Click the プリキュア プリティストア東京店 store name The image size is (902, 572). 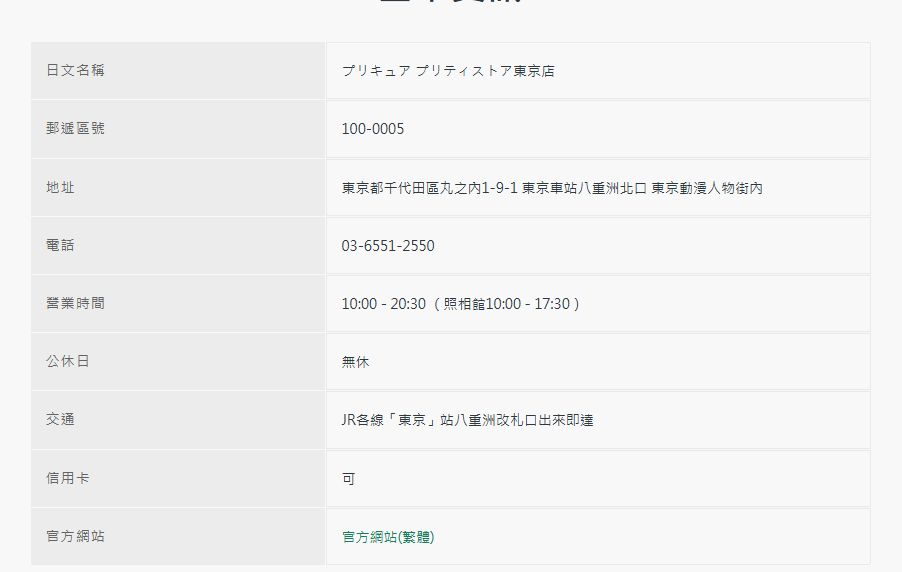coord(448,71)
